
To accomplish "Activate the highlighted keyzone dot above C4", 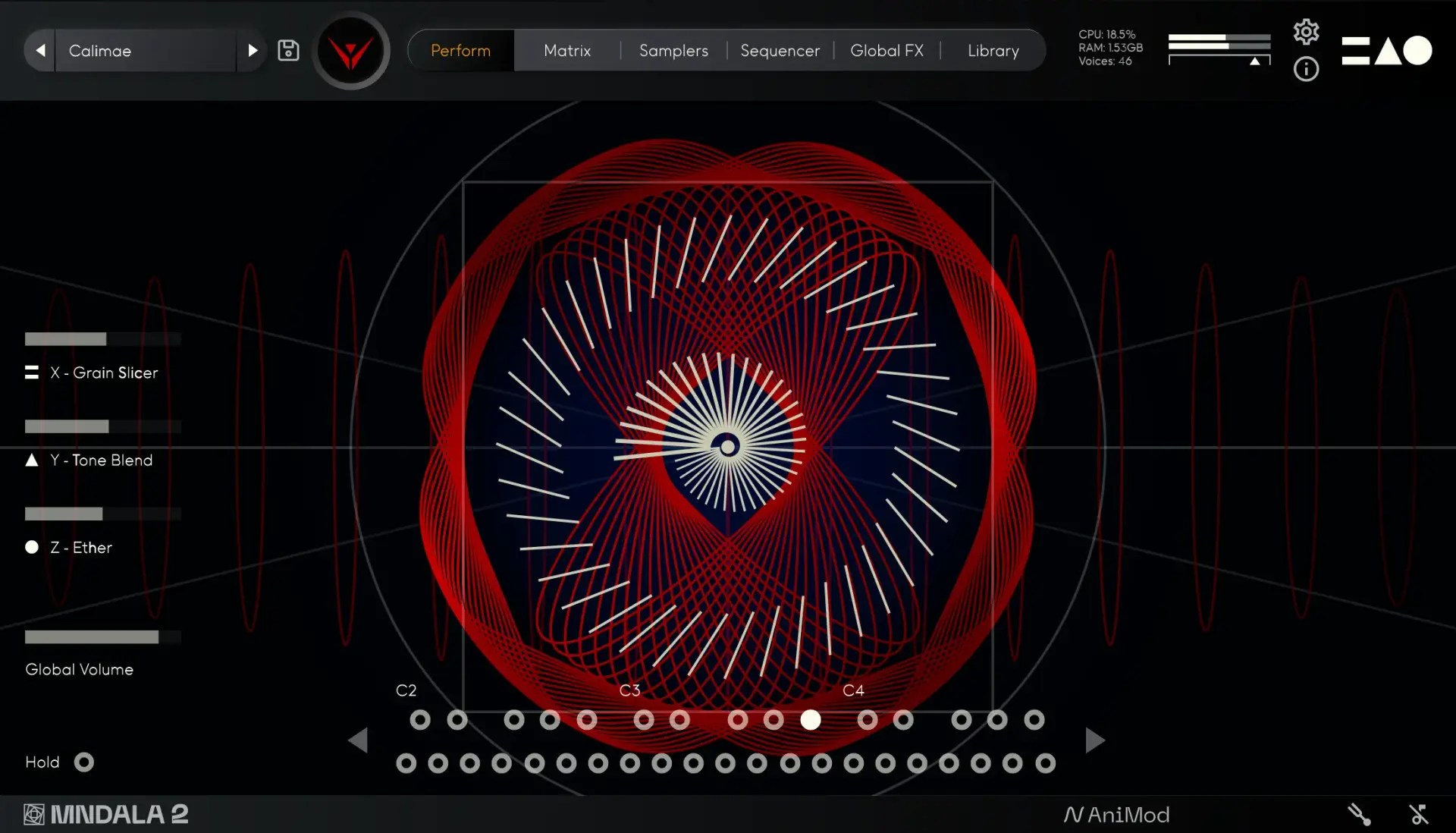I will [811, 721].
